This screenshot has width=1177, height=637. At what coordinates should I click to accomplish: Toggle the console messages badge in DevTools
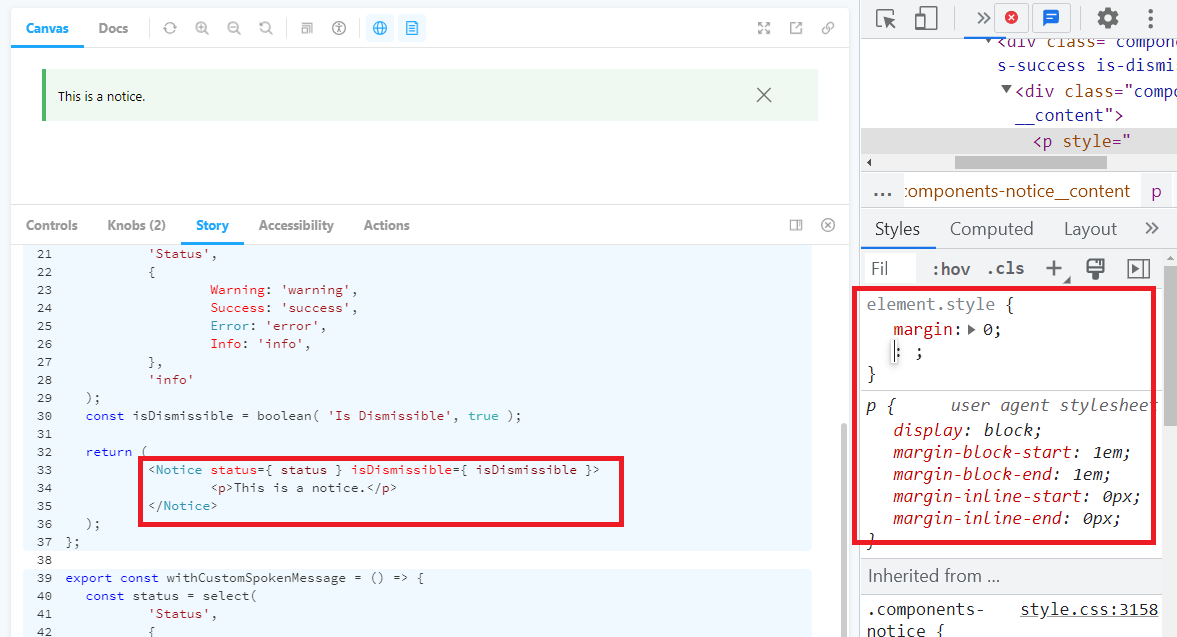pos(1051,18)
